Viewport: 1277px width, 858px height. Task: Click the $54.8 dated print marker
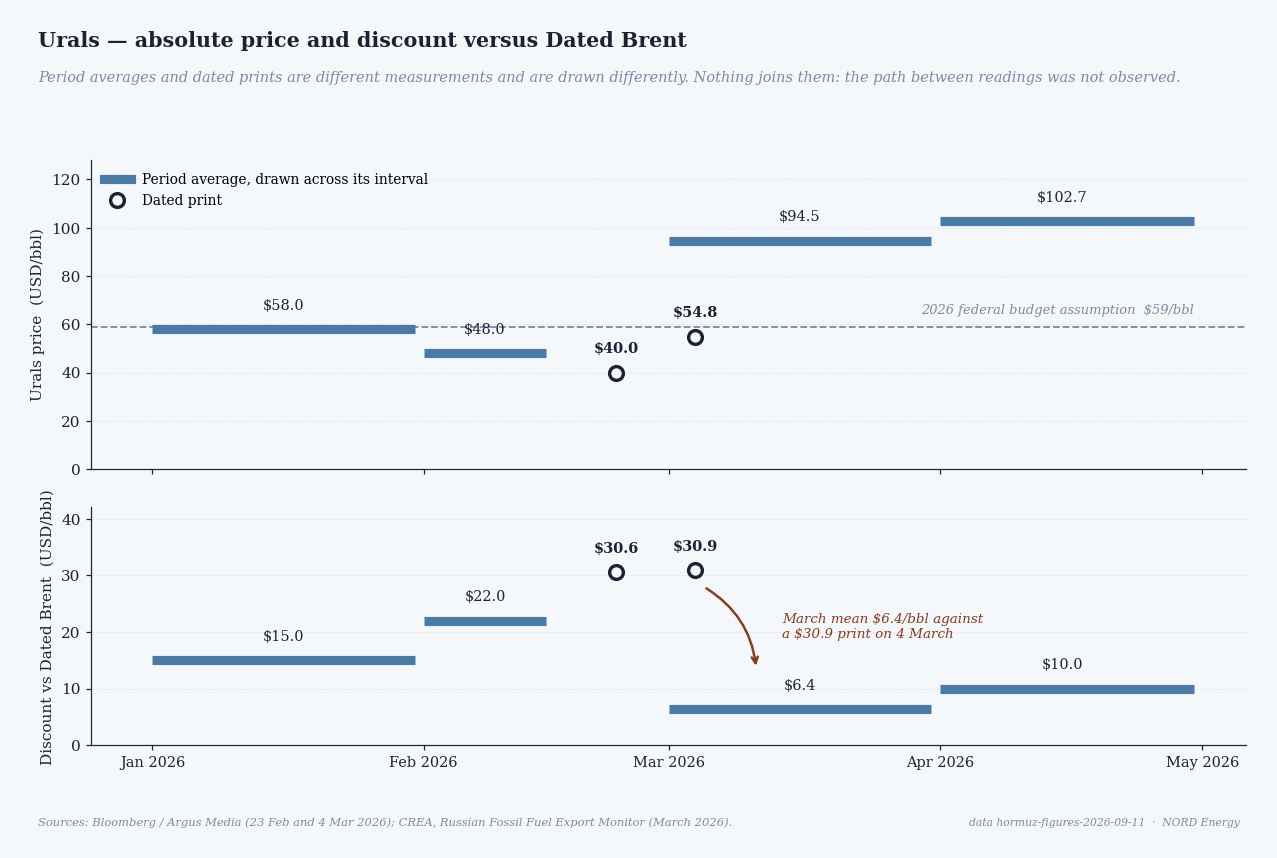695,337
